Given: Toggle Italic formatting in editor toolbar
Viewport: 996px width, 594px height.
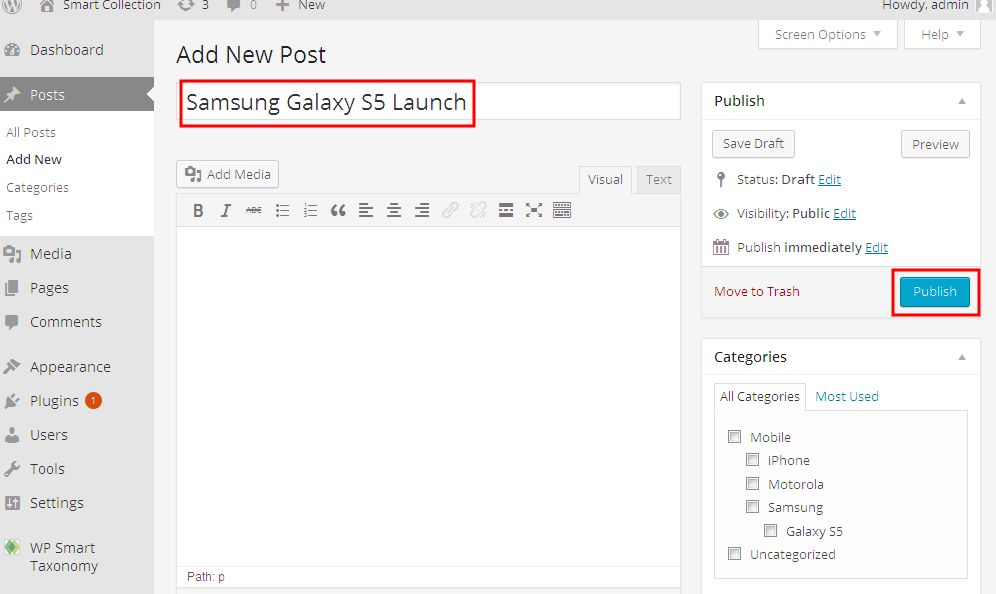Looking at the screenshot, I should (x=225, y=210).
